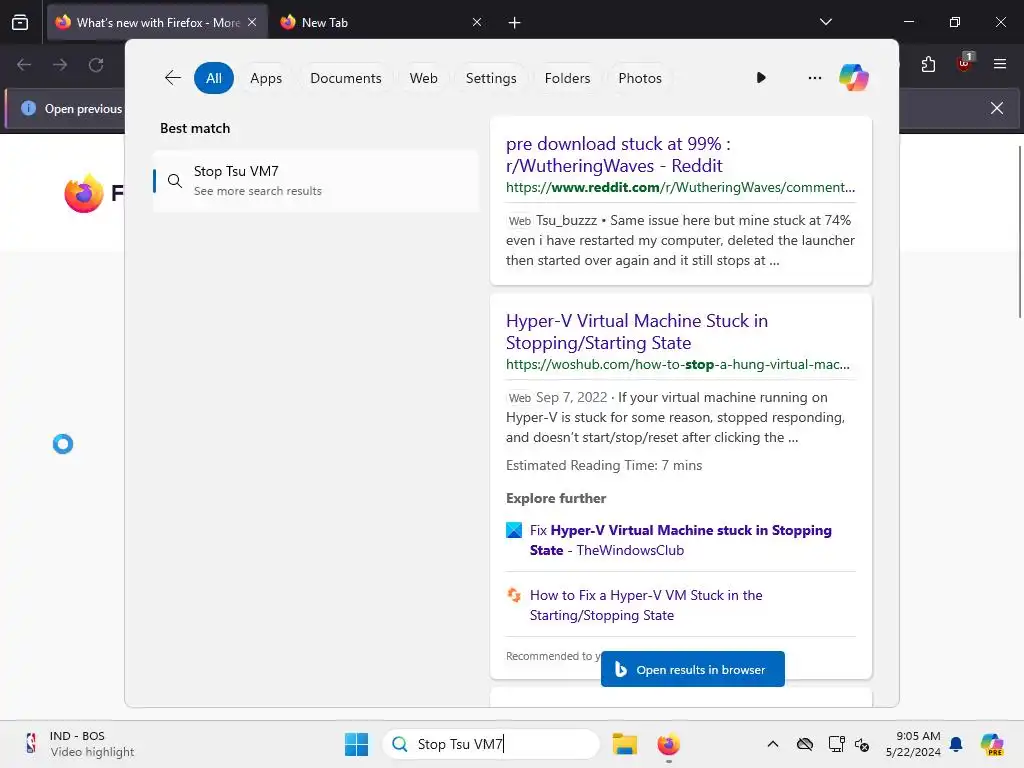Dismiss Firefox notification bar
1024x768 pixels.
[x=997, y=108]
